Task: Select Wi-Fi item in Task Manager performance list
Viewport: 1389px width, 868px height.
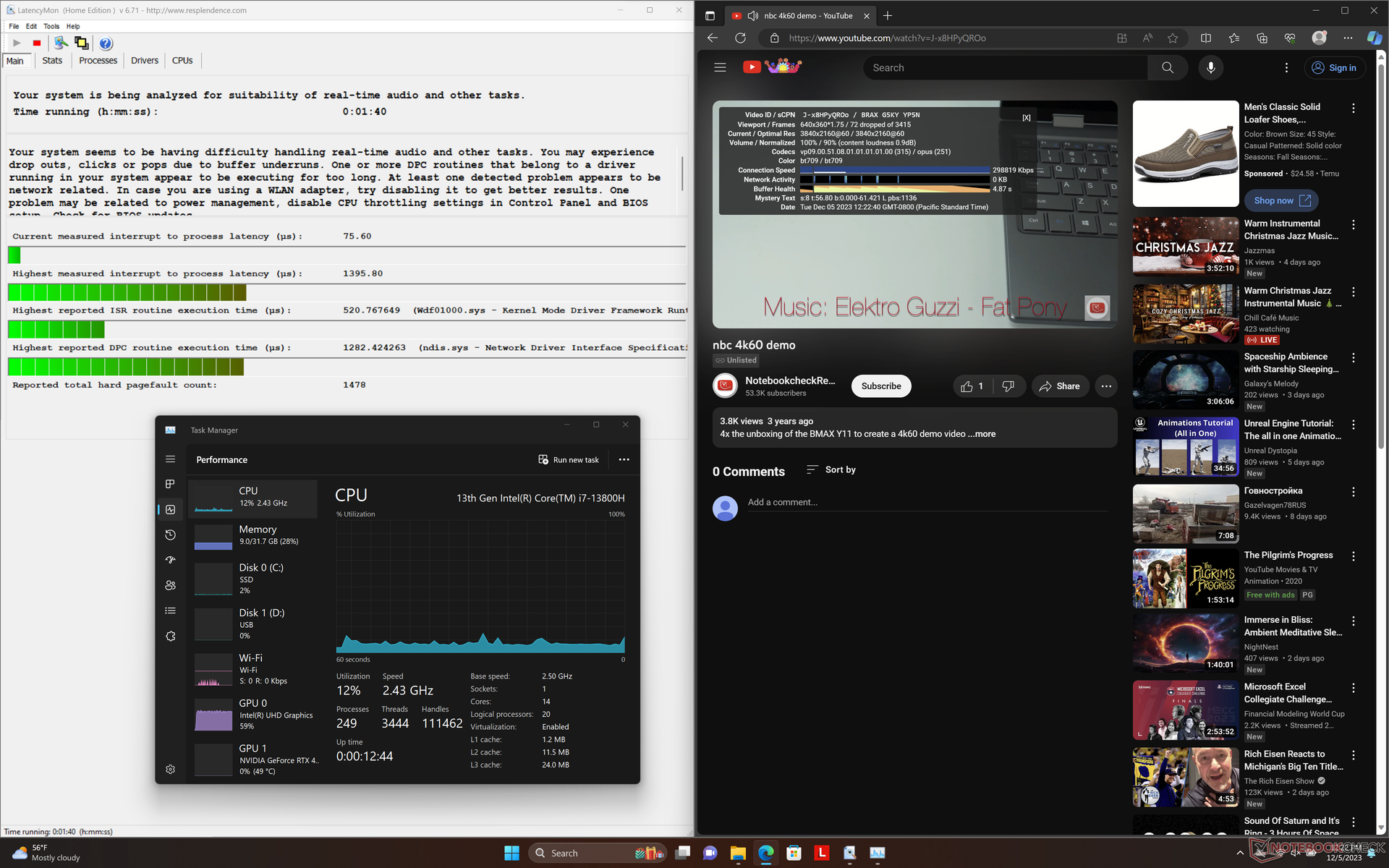Action: (253, 669)
